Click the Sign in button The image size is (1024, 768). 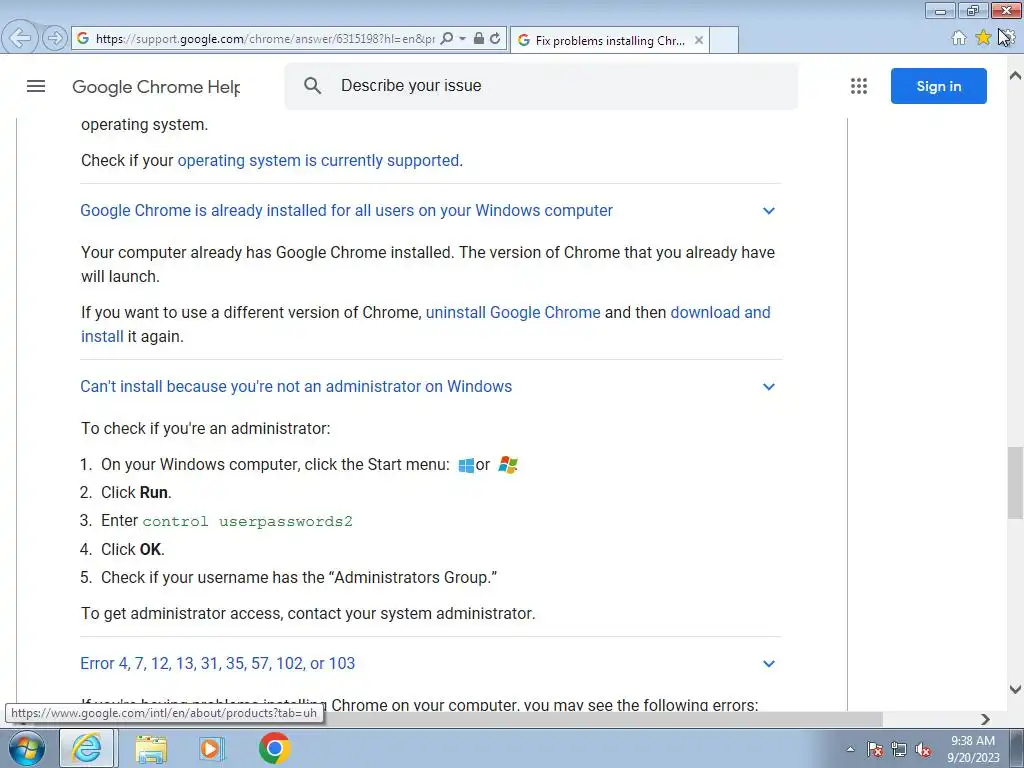pyautogui.click(x=938, y=86)
